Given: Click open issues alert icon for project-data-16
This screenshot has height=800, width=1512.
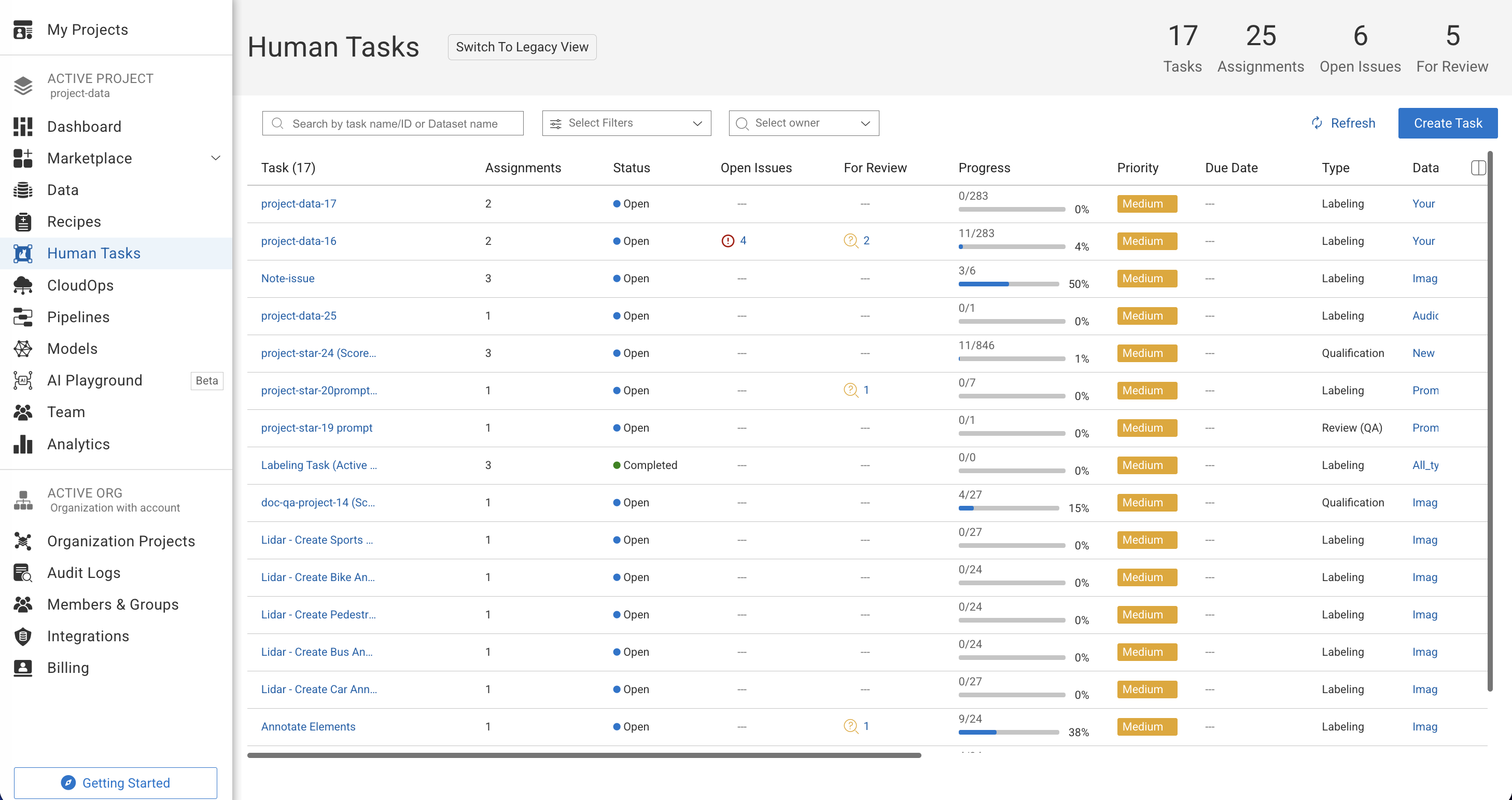Looking at the screenshot, I should pos(728,241).
